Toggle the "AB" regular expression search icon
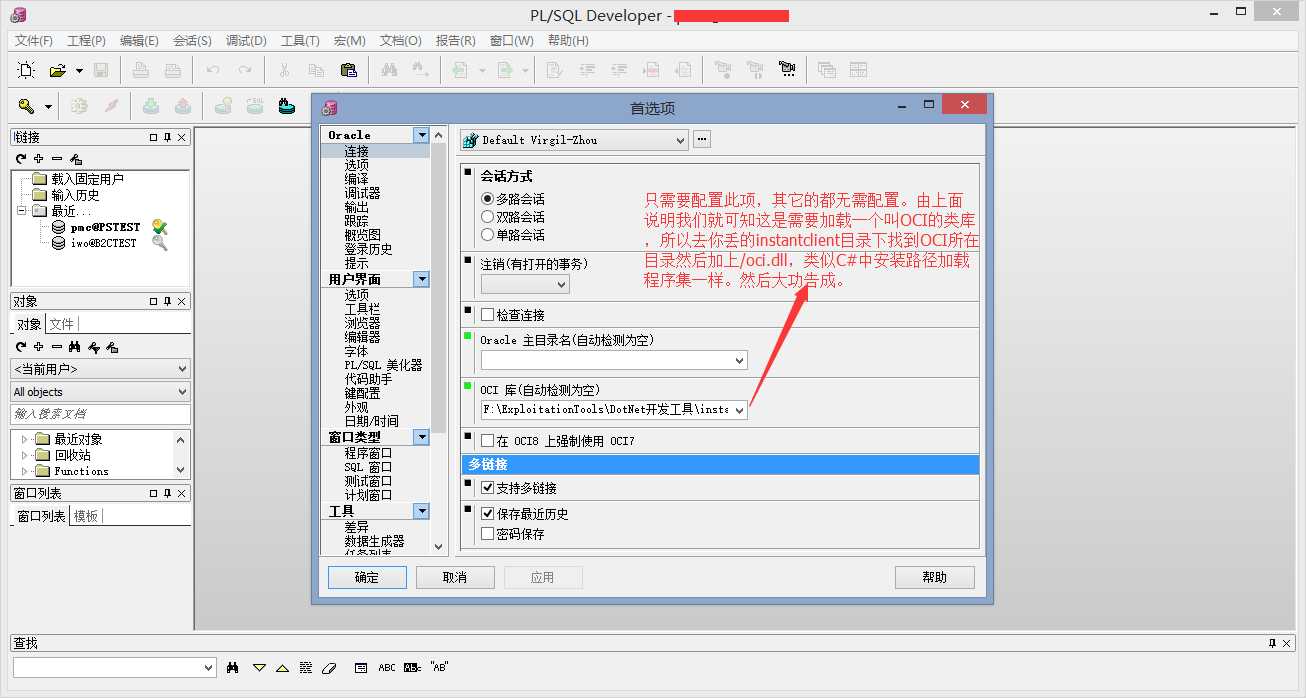The width and height of the screenshot is (1306, 698). [438, 667]
